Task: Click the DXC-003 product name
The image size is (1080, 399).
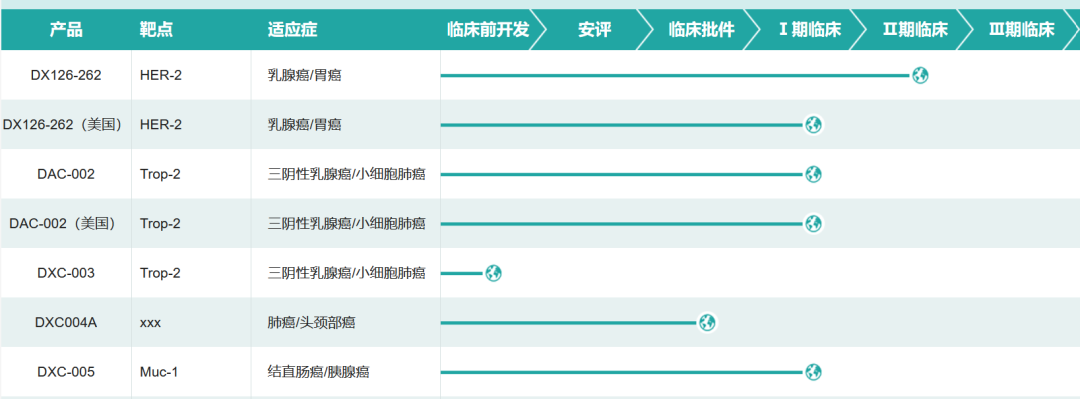Action: coord(66,274)
